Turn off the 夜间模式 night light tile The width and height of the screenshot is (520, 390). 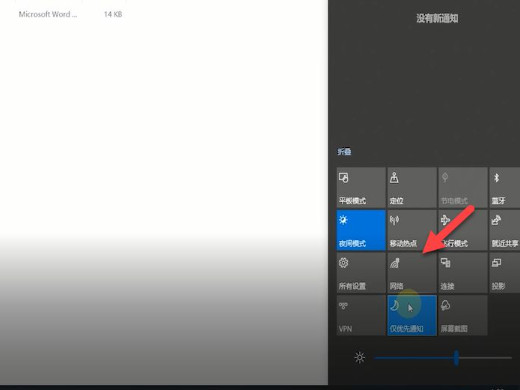(361, 230)
